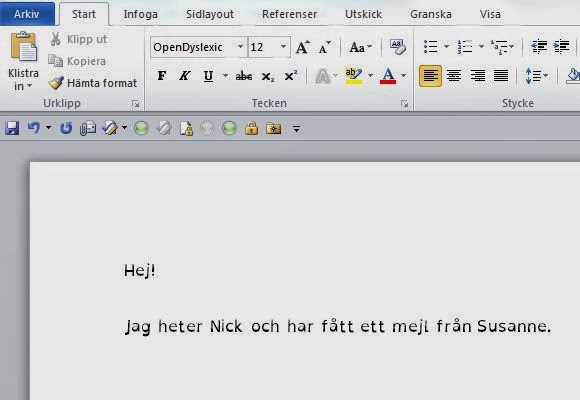Increase paragraph indent
The height and width of the screenshot is (400, 580).
click(x=561, y=47)
